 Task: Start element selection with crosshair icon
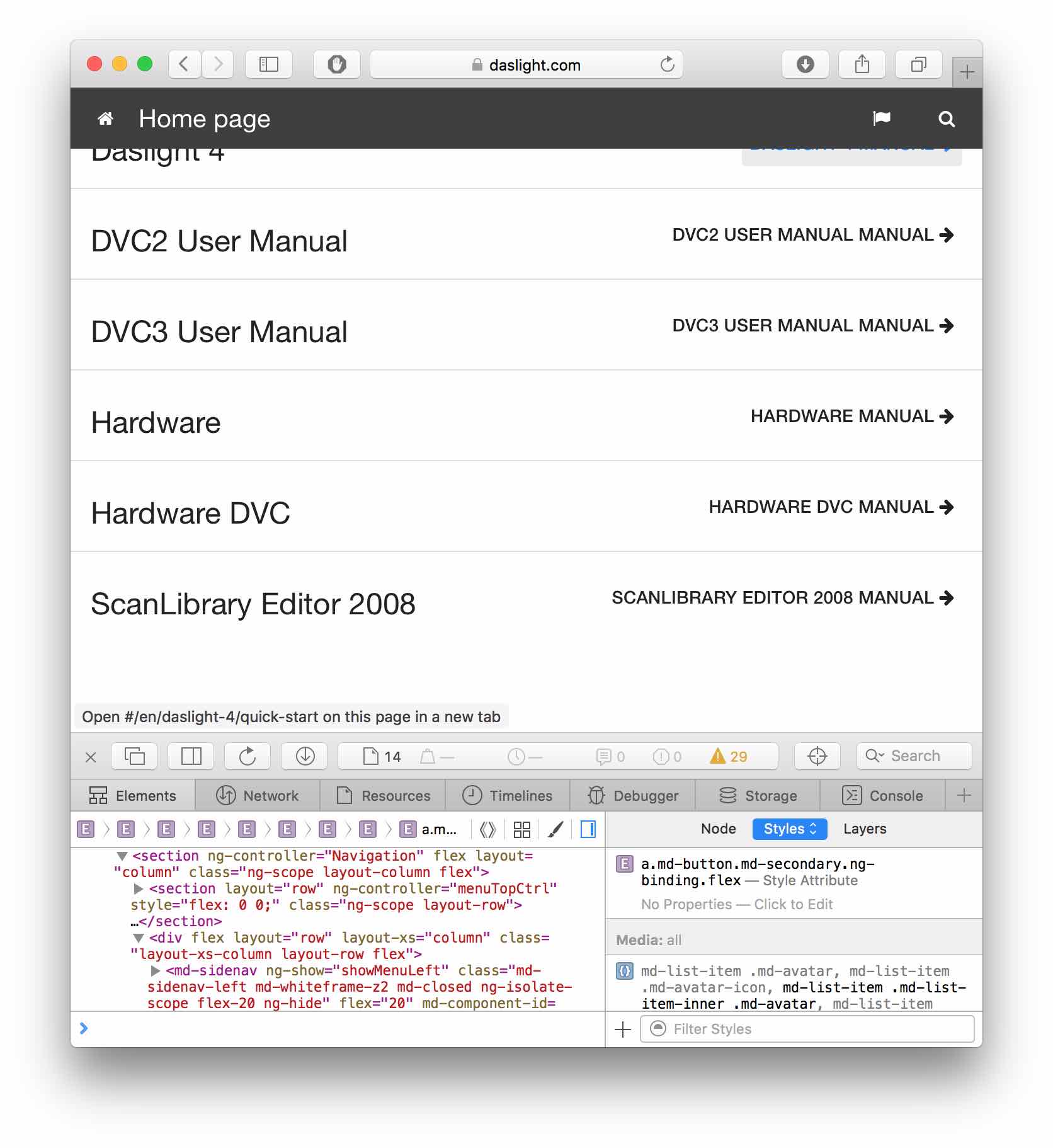pyautogui.click(x=817, y=756)
